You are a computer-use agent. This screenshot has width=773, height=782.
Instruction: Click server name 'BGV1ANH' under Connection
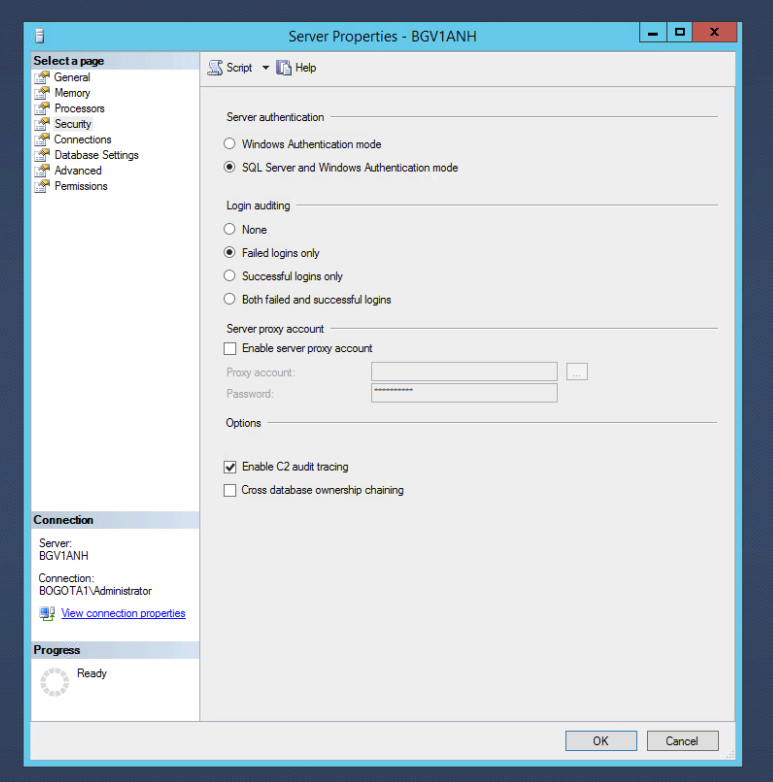click(x=63, y=556)
